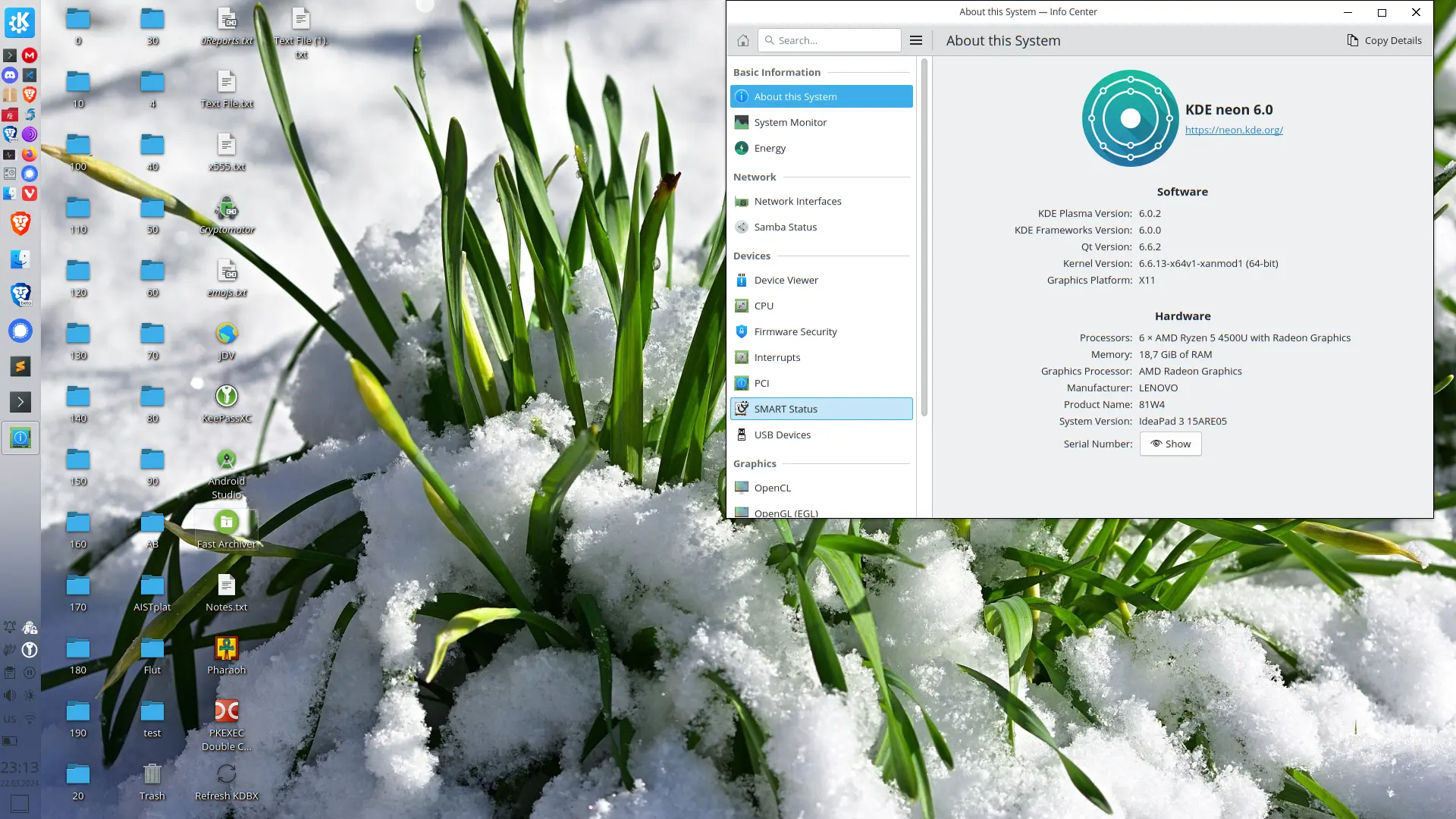Open audio volume tray icon
Screen dimensions: 1456x819
click(10, 695)
